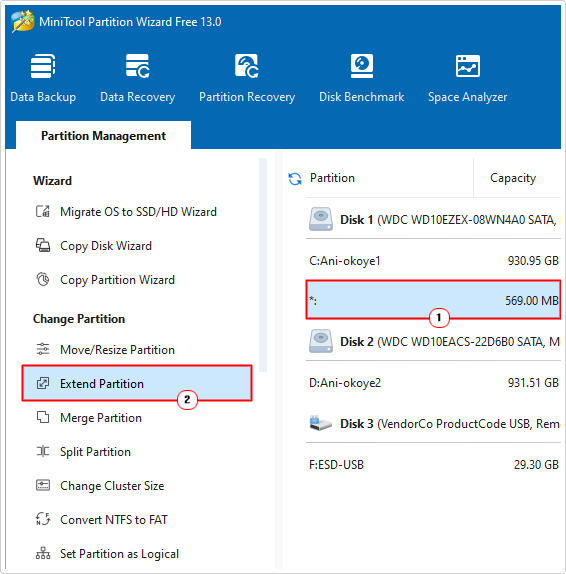Click the Convert NTFS to FAT icon
This screenshot has height=574, width=566.
point(43,519)
